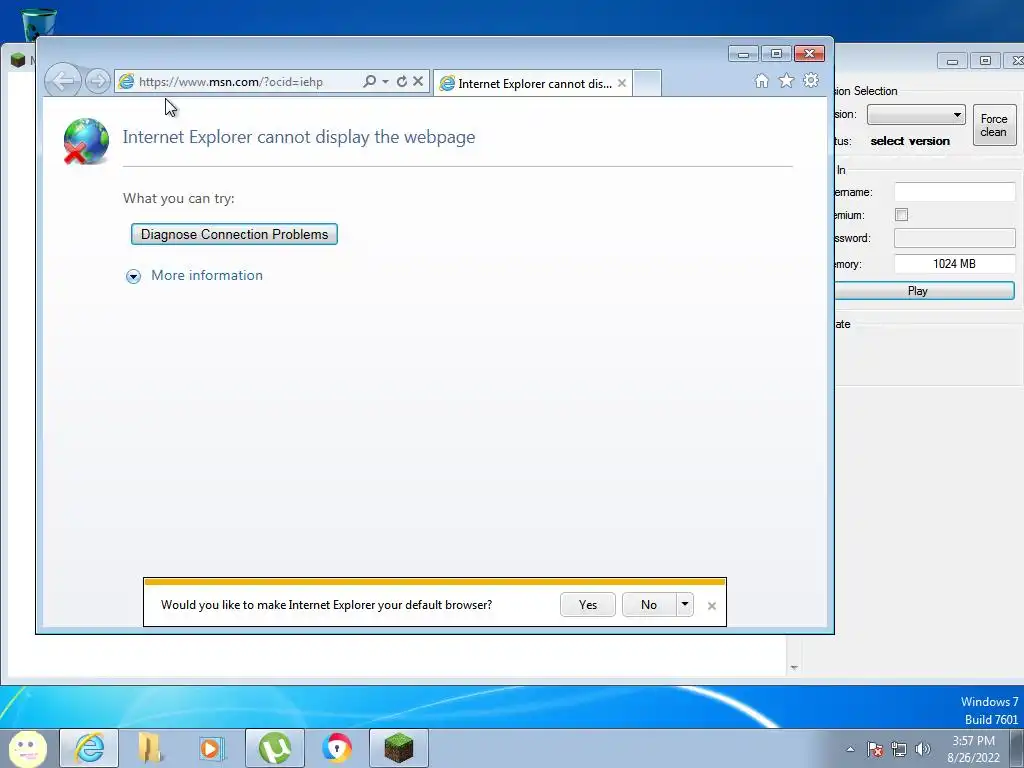Open the Tools gear menu

click(x=811, y=80)
